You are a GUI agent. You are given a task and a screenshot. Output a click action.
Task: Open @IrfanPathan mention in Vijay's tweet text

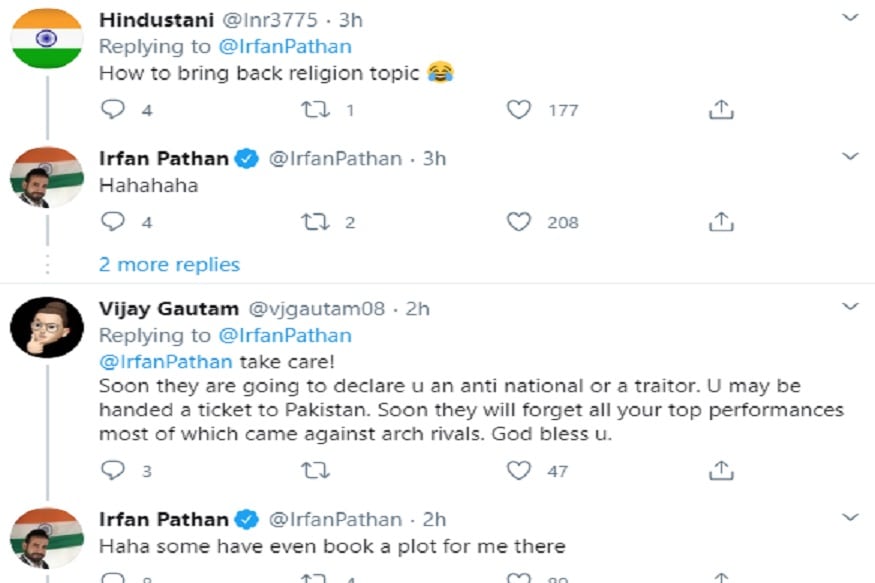click(165, 362)
